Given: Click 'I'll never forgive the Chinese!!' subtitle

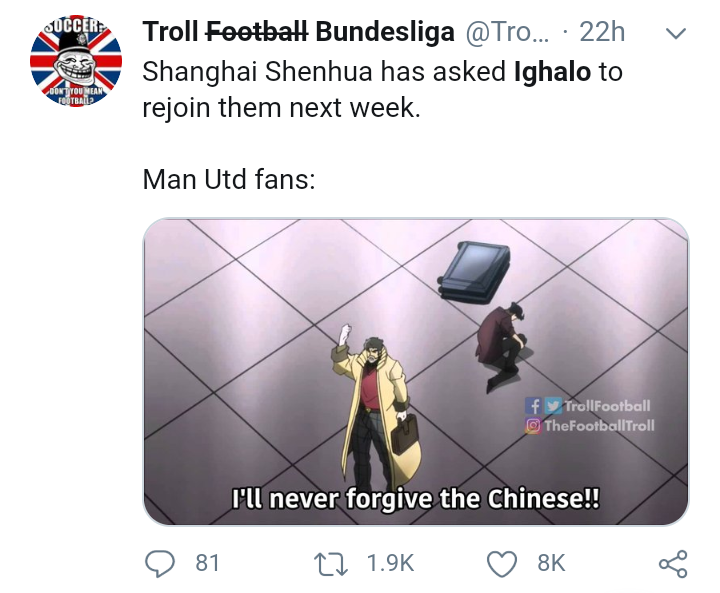Looking at the screenshot, I should coord(416,499).
